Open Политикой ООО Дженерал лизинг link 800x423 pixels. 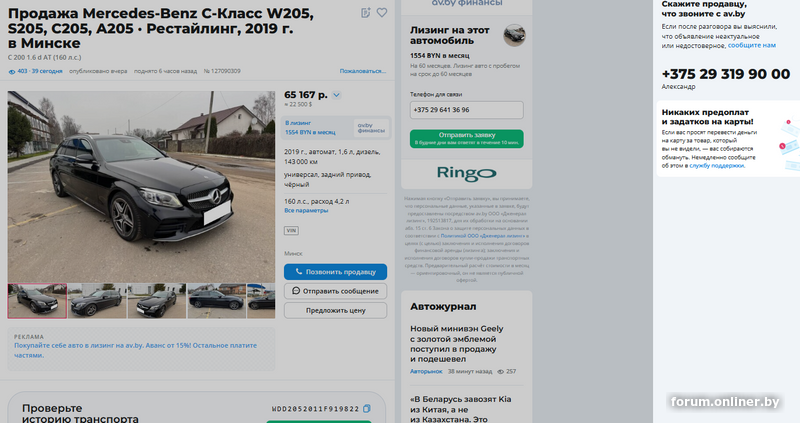point(482,236)
